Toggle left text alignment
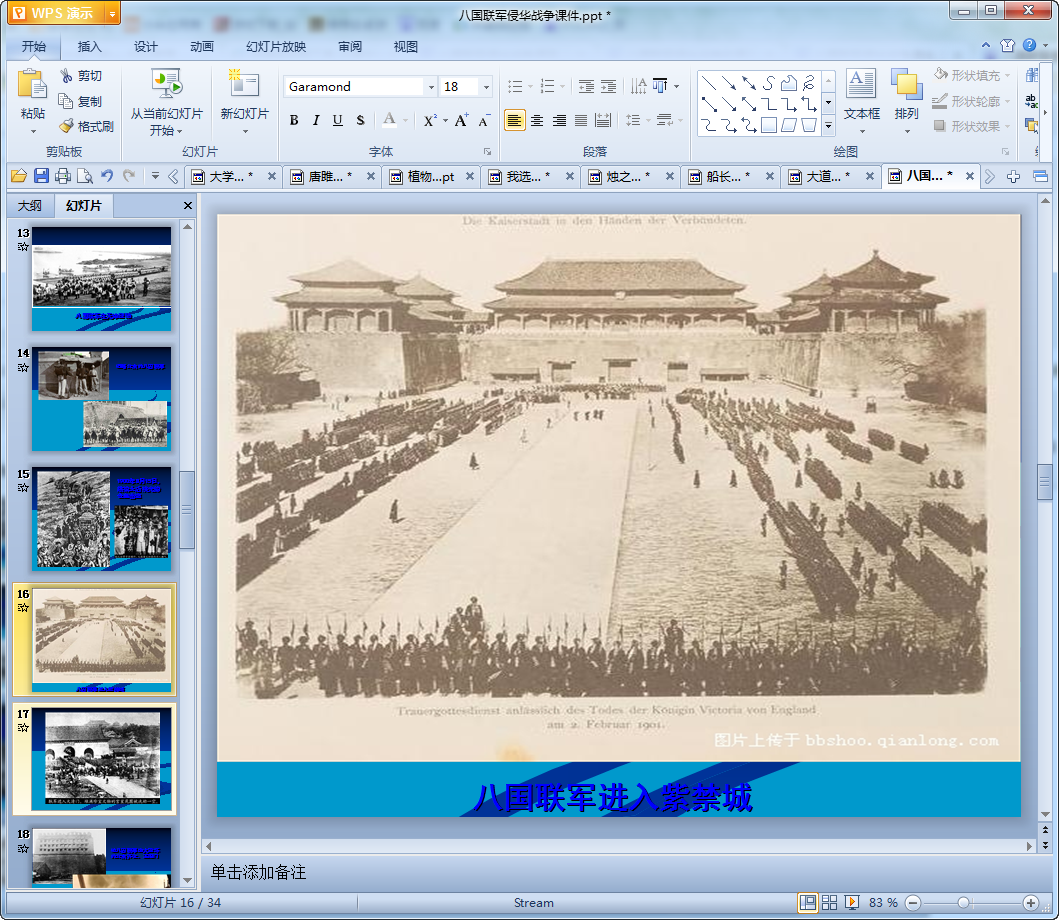Image resolution: width=1059 pixels, height=920 pixels. (x=515, y=120)
